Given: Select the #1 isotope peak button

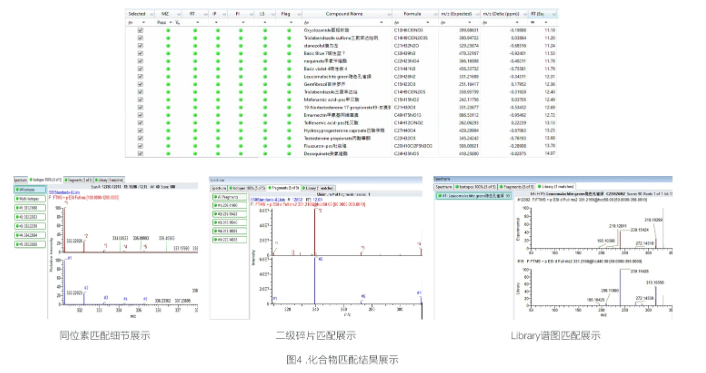Looking at the screenshot, I should pos(30,208).
